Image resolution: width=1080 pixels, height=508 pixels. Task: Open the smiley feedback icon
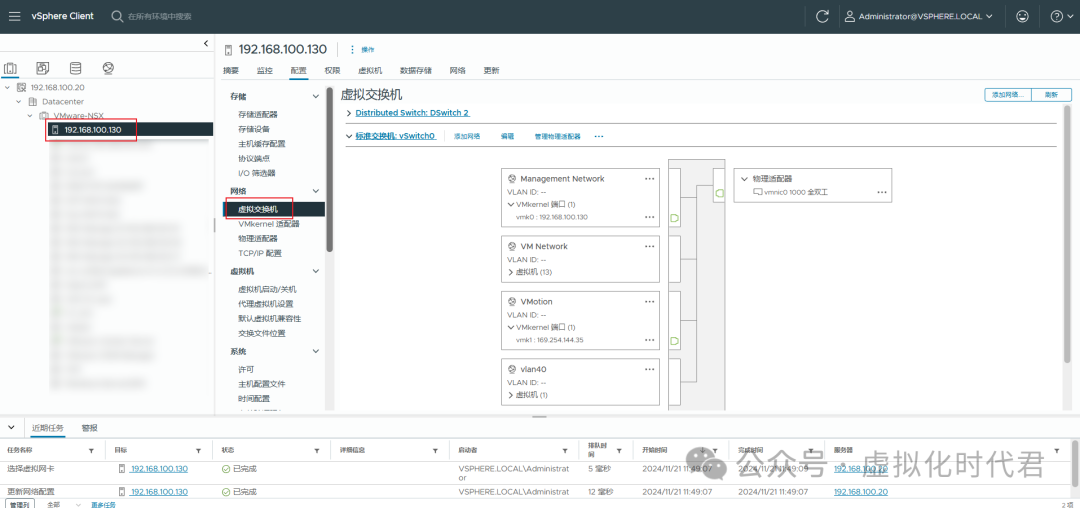(1023, 16)
